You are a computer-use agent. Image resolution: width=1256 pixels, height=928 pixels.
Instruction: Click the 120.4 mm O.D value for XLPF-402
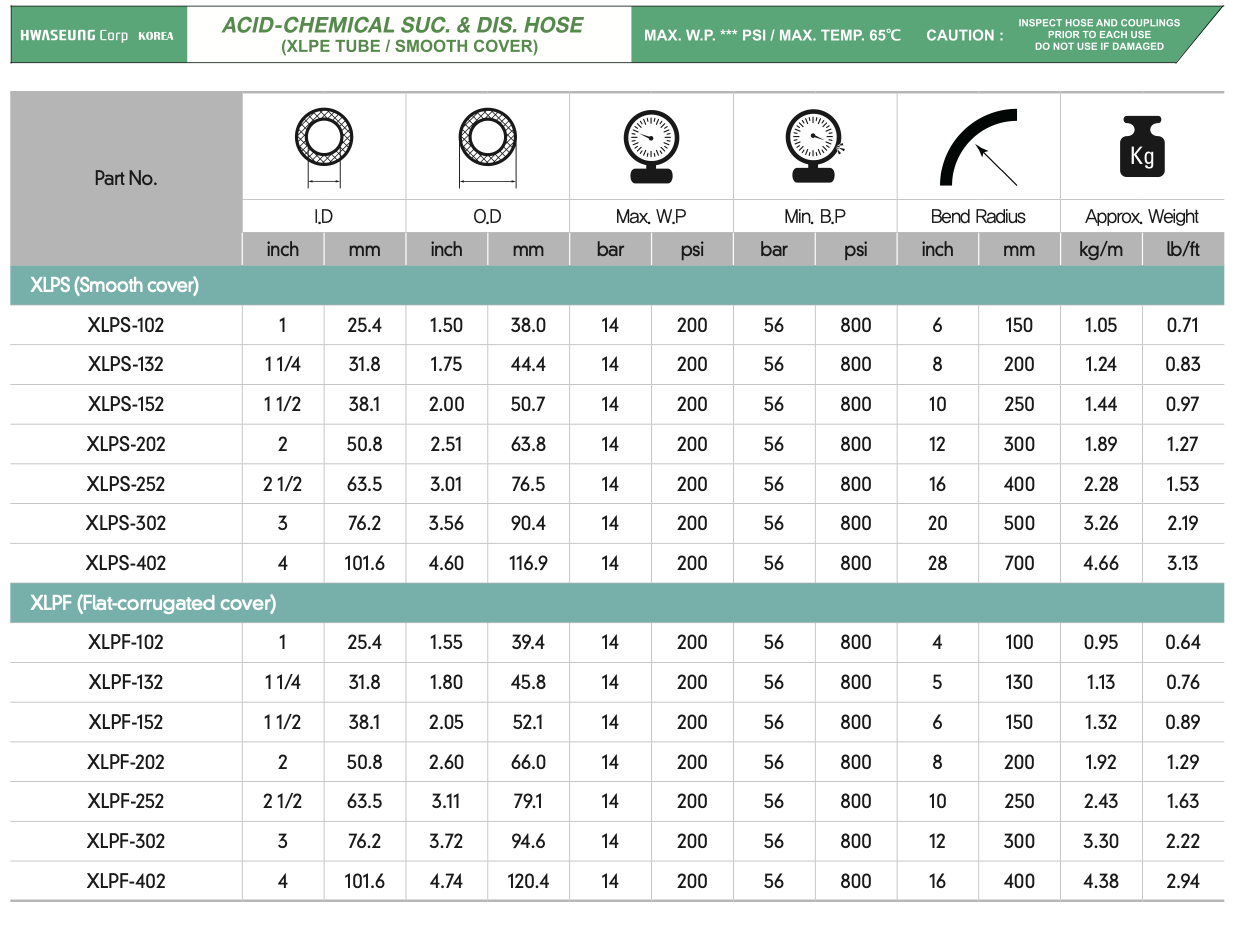[x=528, y=881]
